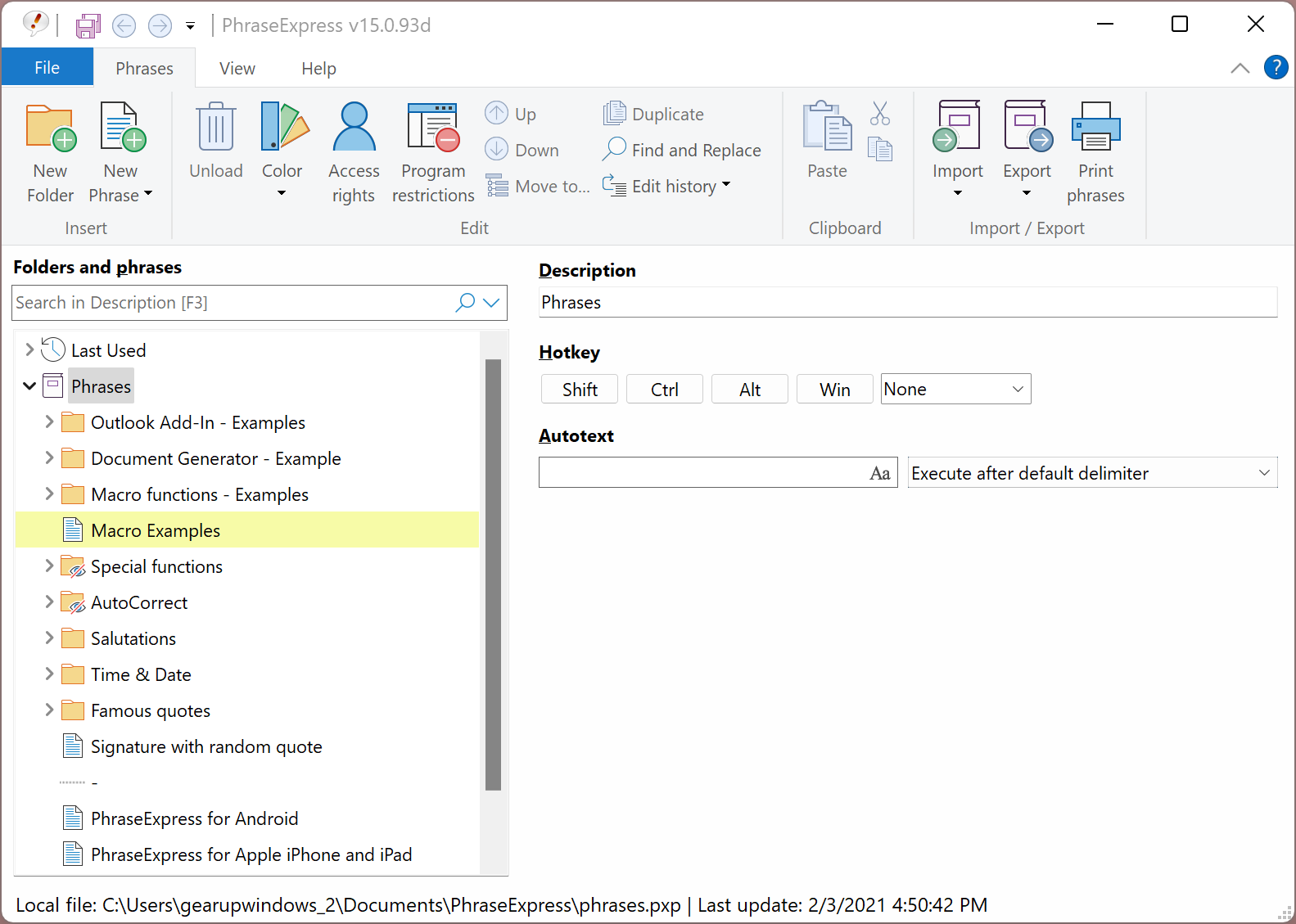1296x924 pixels.
Task: Click the Last update timestamp in status bar
Action: 842,904
